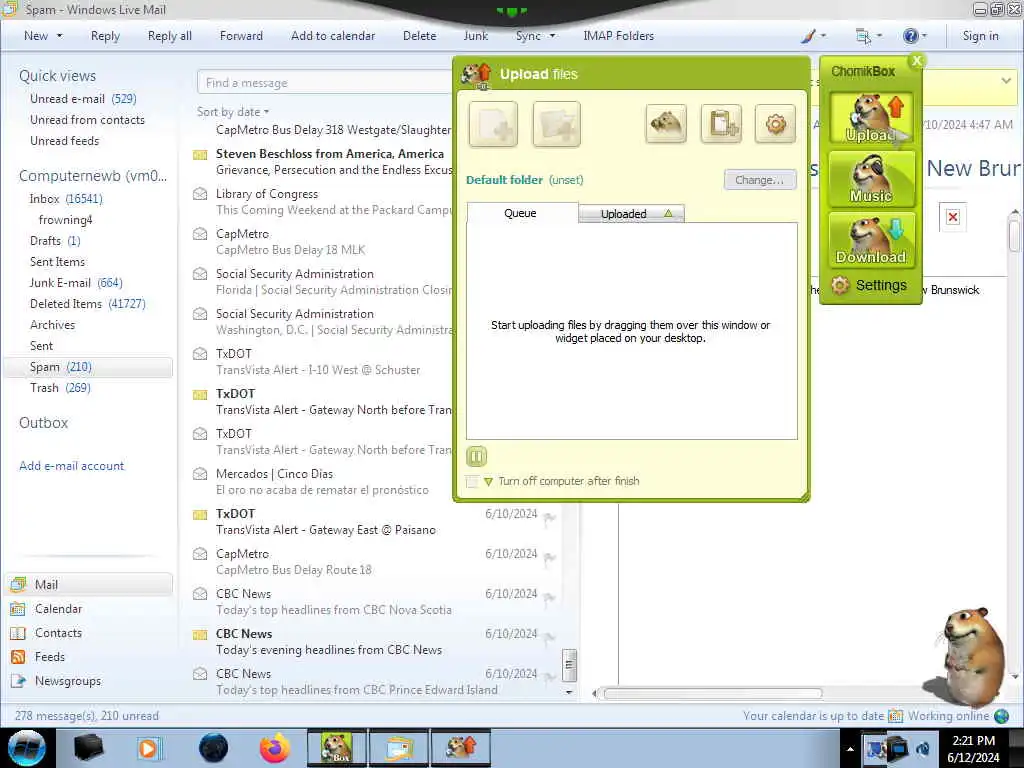Screen dimensions: 1024x768
Task: Open ChomikBox Settings
Action: [x=869, y=285]
